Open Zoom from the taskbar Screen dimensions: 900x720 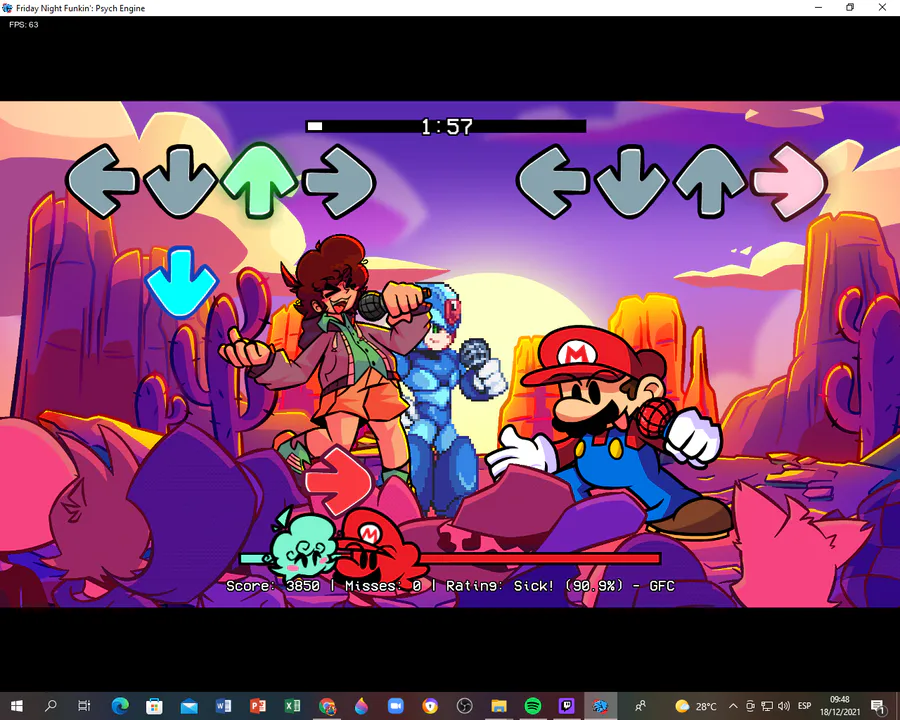coord(395,706)
